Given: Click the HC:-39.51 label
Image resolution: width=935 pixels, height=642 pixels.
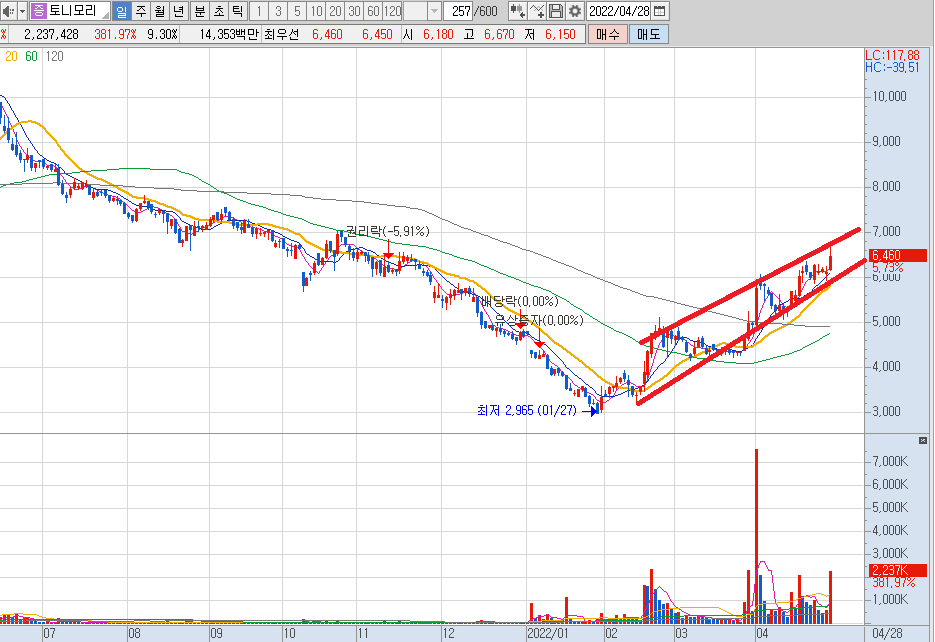Looking at the screenshot, I should point(892,67).
